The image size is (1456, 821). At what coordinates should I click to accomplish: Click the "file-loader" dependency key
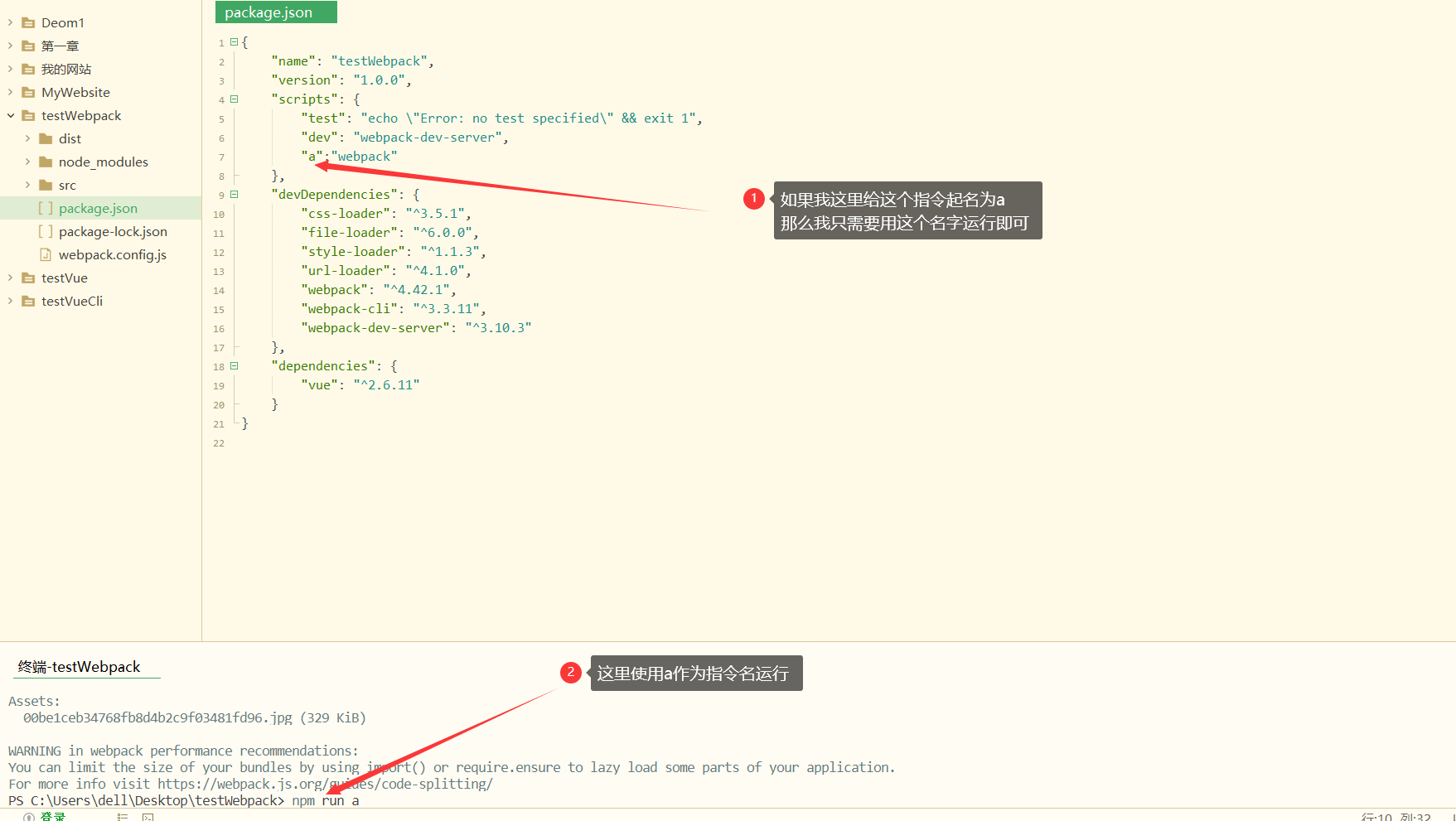tap(349, 233)
